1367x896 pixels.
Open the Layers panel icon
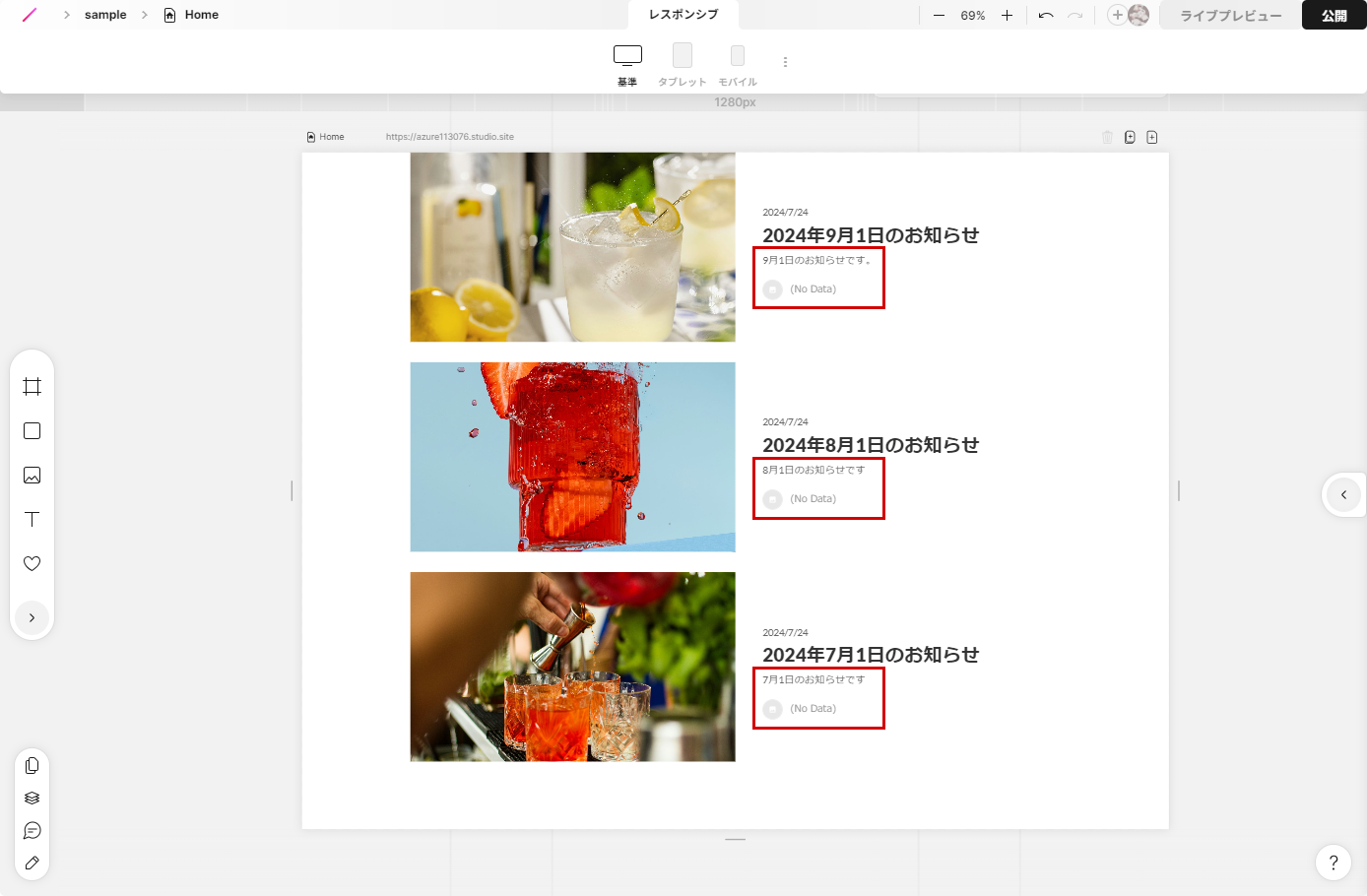point(32,798)
